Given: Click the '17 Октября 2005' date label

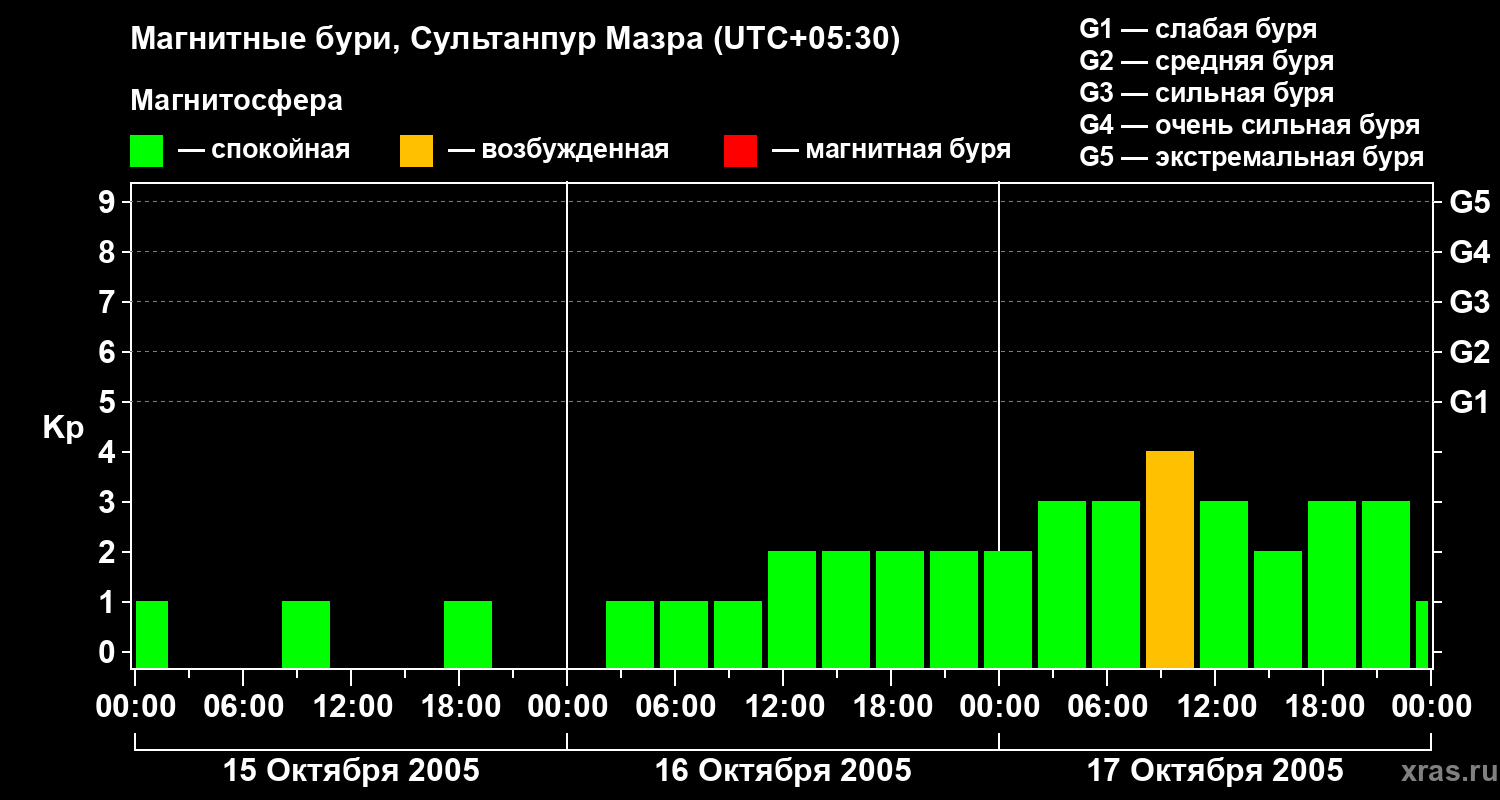Looking at the screenshot, I should pyautogui.click(x=1215, y=771).
